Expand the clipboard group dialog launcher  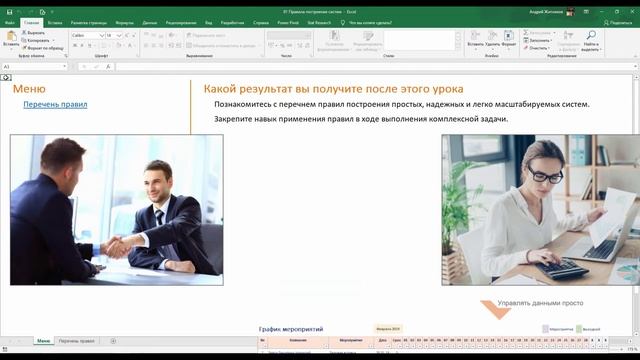pos(65,56)
